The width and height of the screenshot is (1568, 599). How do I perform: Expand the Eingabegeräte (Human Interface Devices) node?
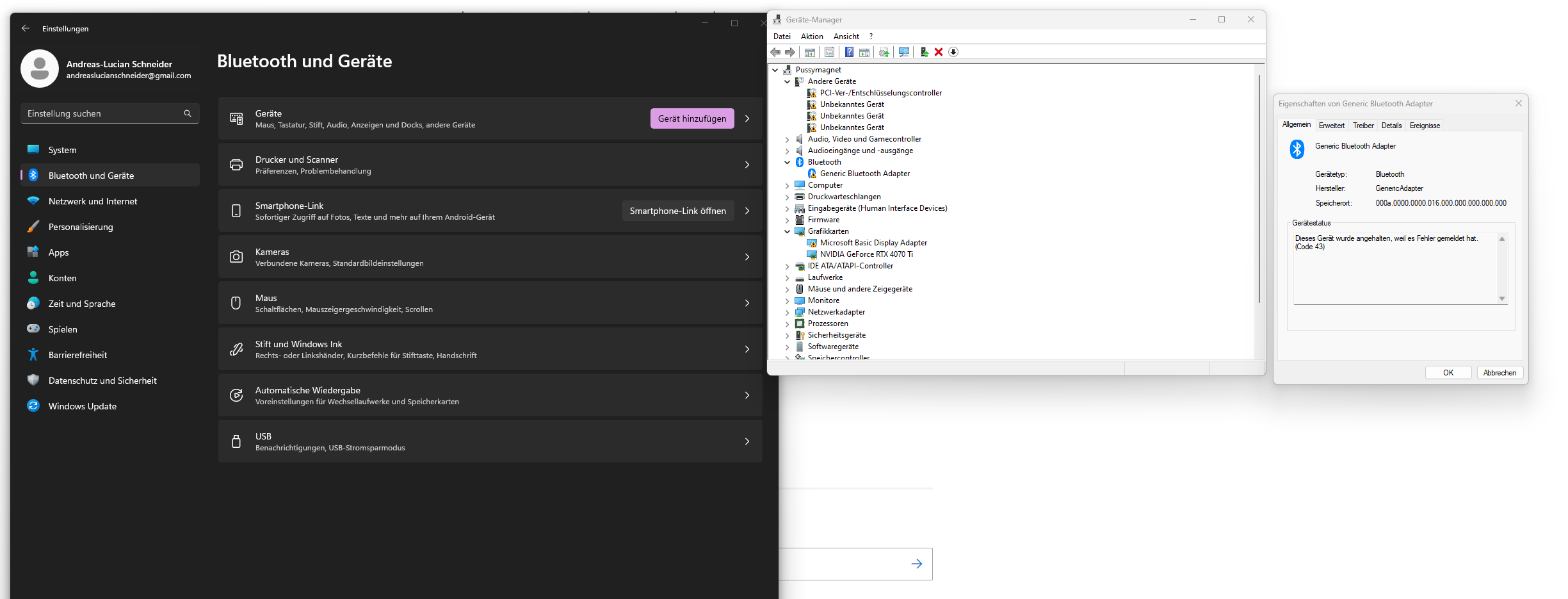(788, 208)
